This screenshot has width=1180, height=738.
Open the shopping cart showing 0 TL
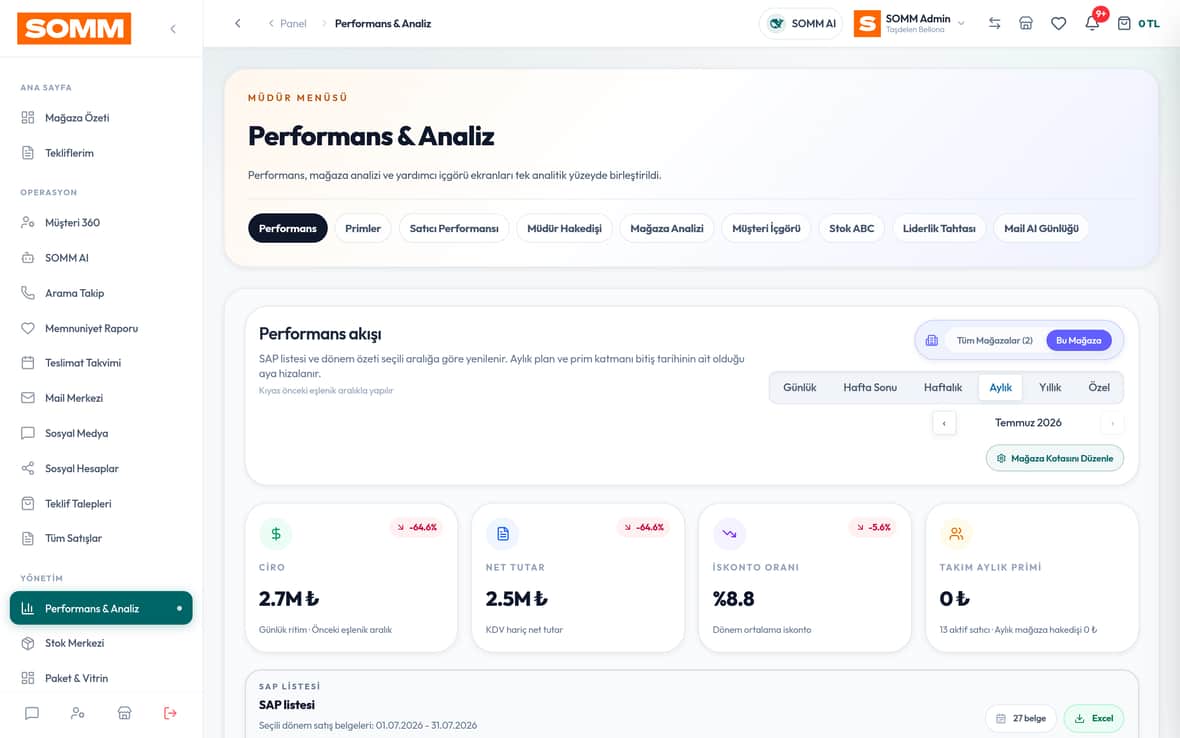pos(1138,23)
